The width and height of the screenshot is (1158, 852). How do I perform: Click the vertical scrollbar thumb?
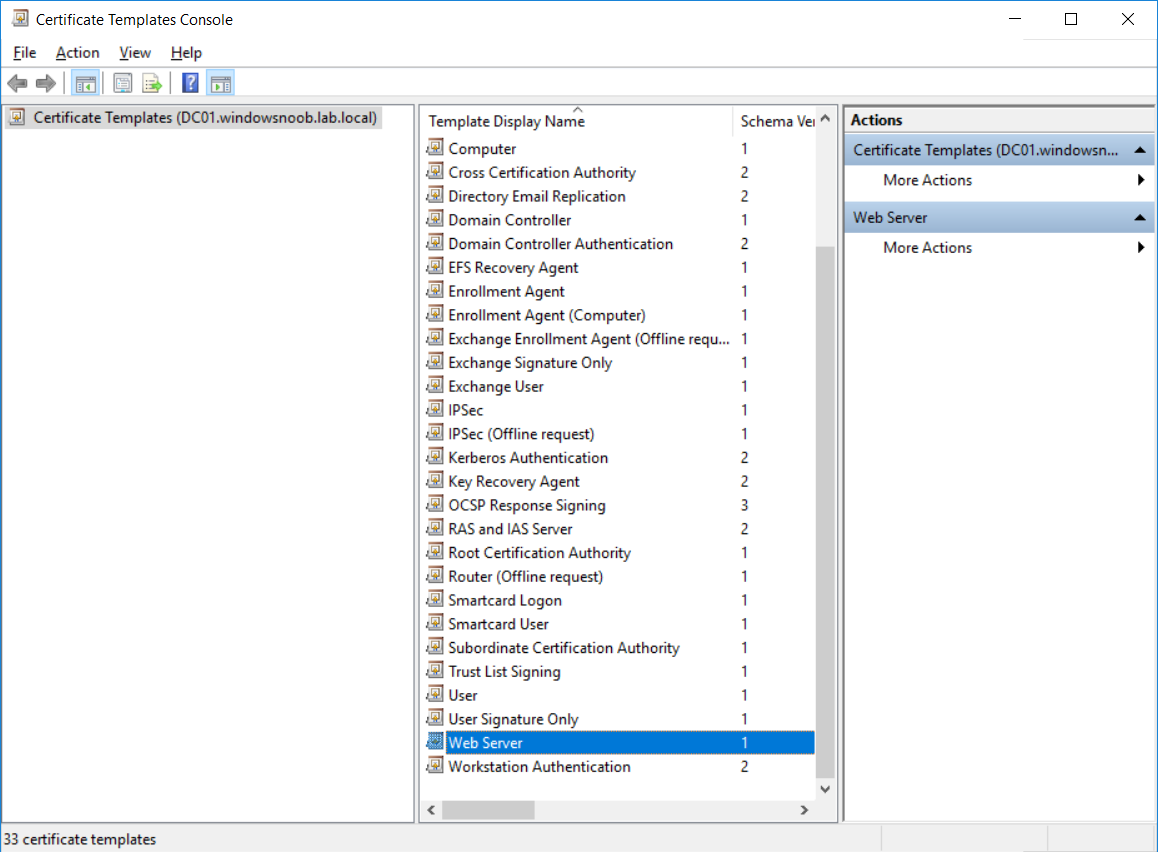pyautogui.click(x=825, y=511)
